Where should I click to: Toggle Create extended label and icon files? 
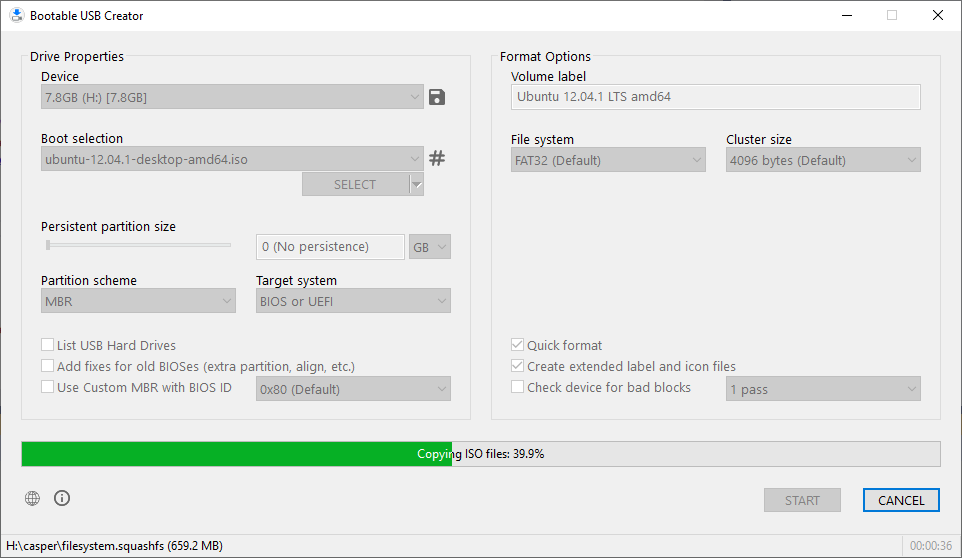[518, 366]
